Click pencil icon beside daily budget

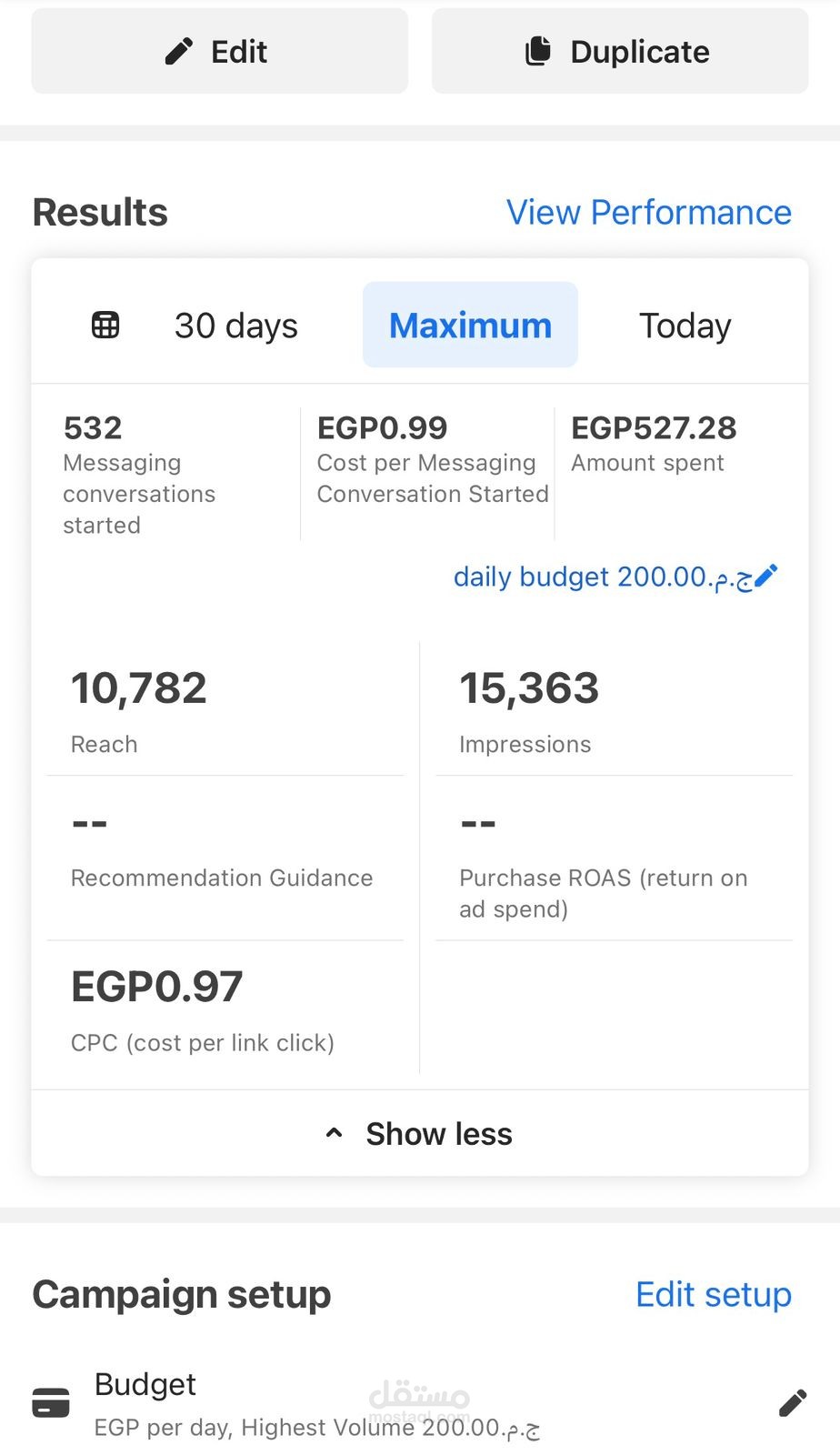click(x=766, y=577)
